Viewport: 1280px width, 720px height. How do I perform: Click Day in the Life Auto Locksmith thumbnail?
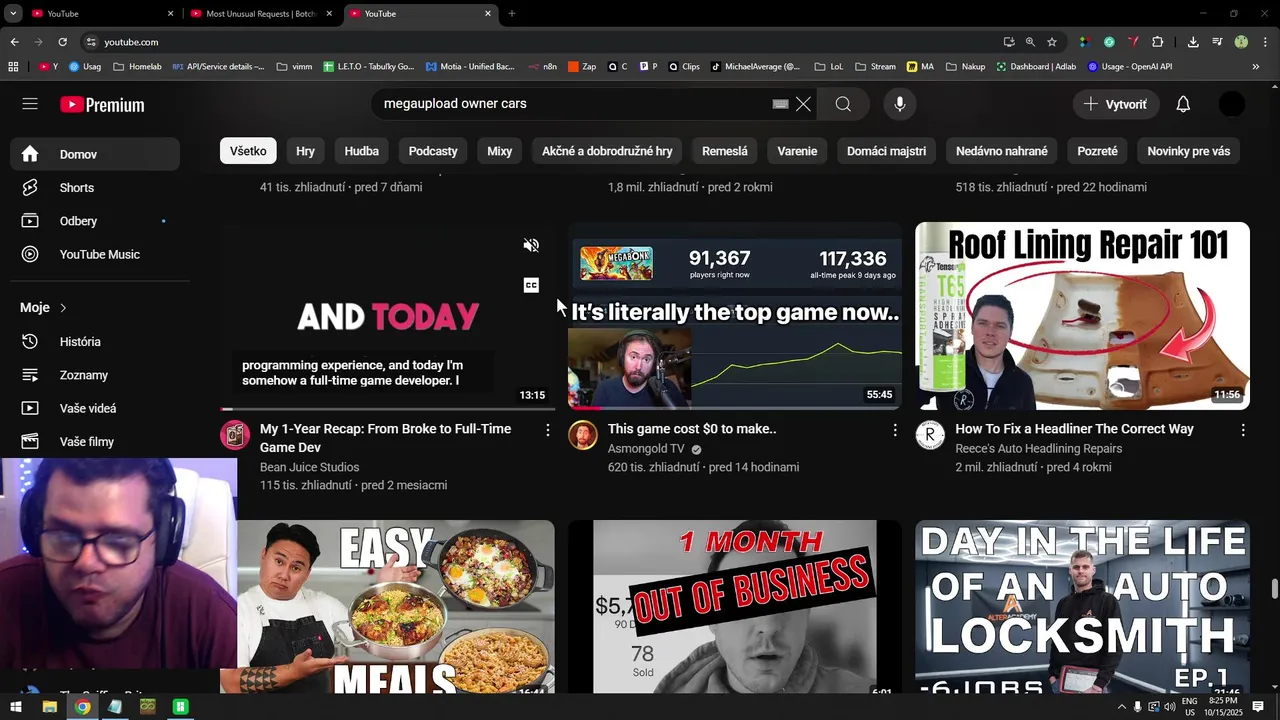click(1082, 606)
